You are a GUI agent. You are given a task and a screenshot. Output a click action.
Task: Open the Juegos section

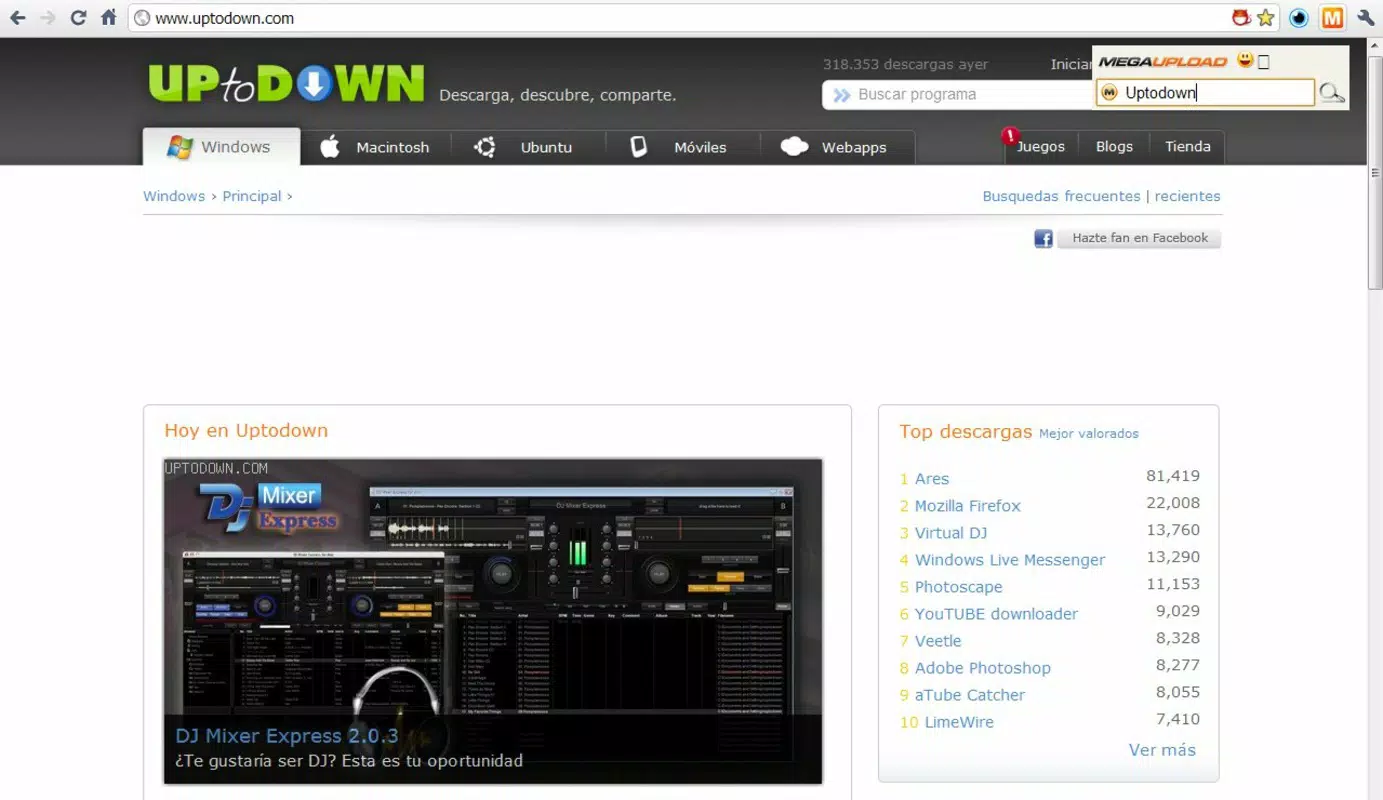pyautogui.click(x=1041, y=146)
